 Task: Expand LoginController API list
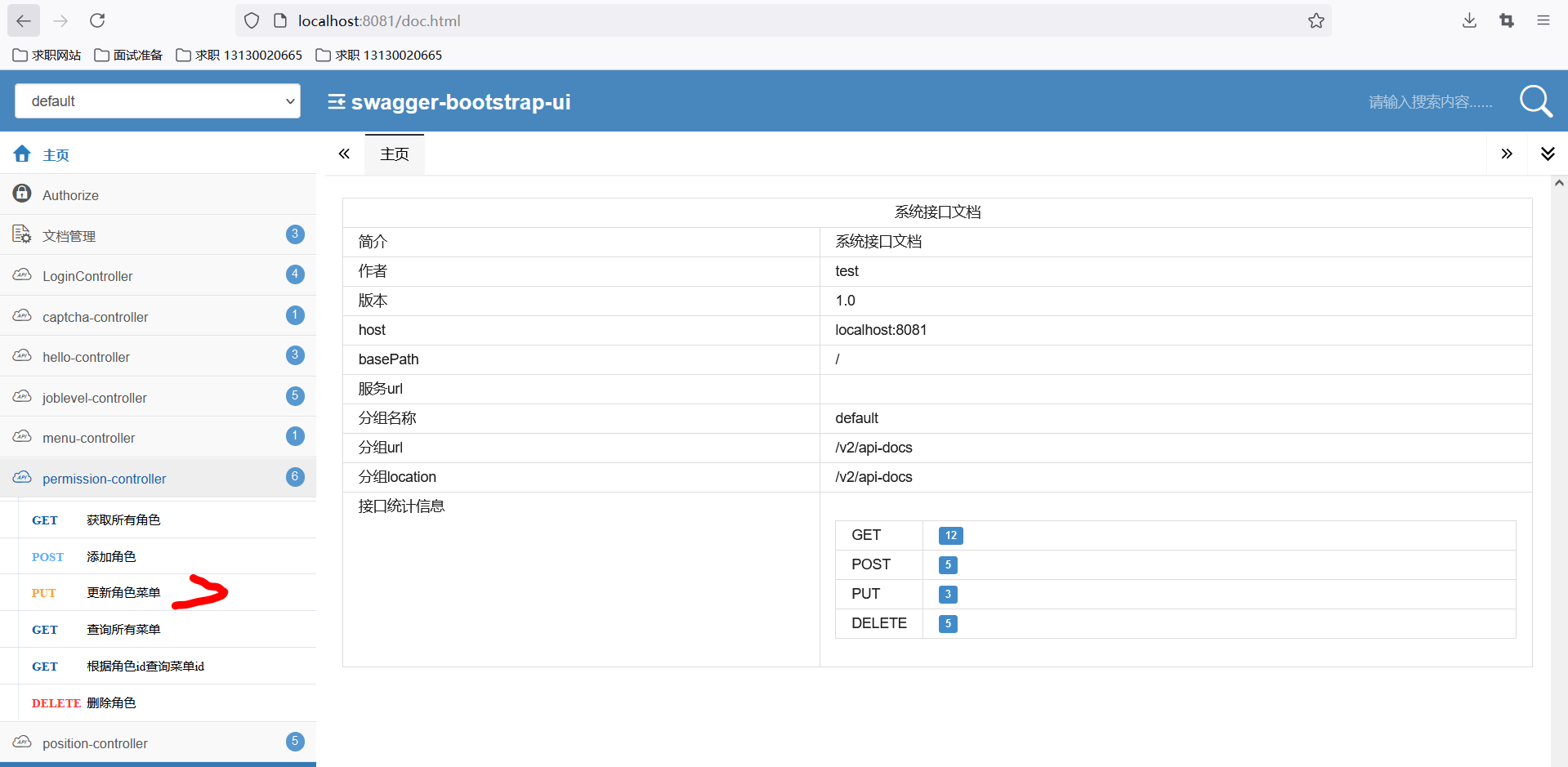coord(158,275)
